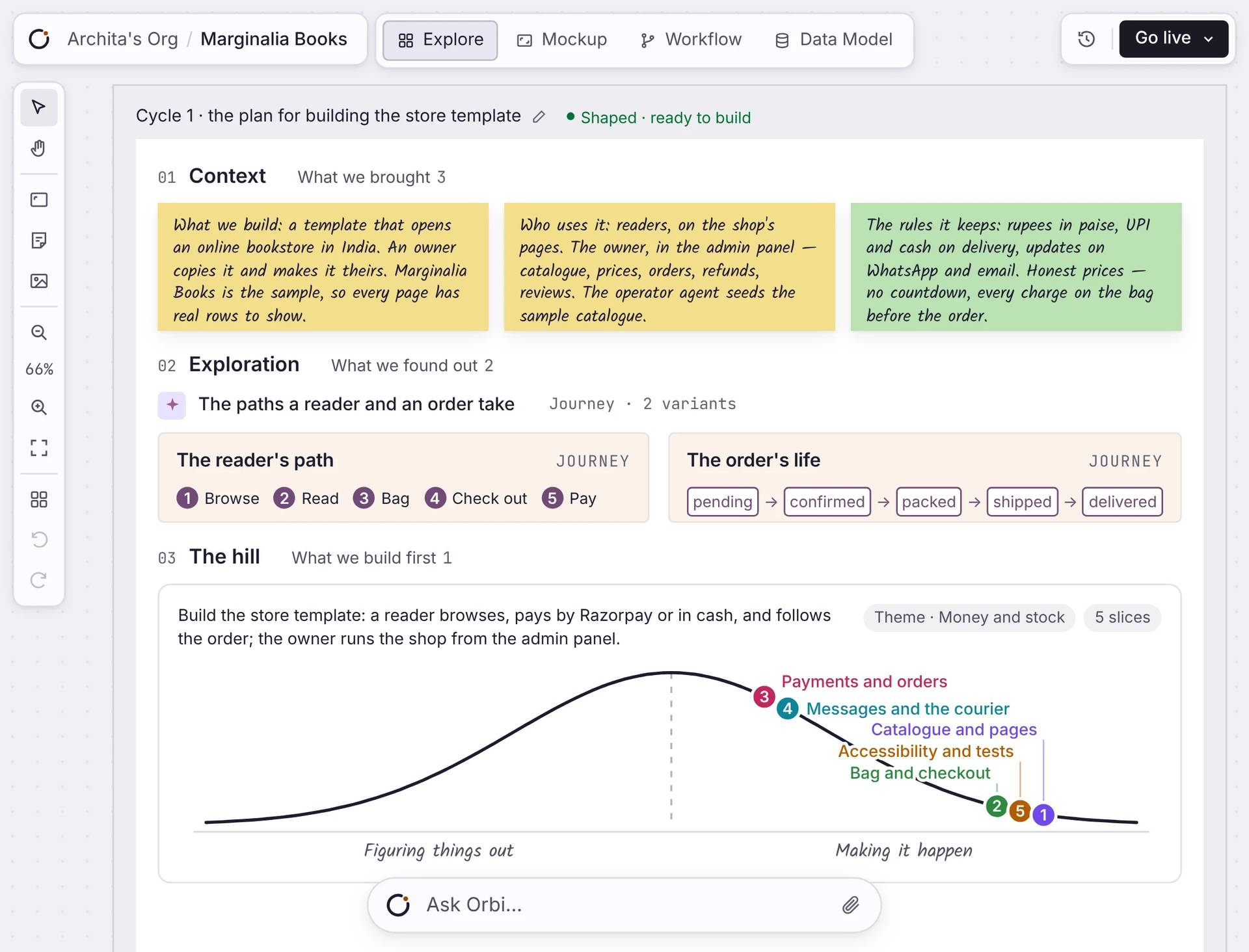
Task: Redo the action in the sidebar
Action: click(x=39, y=580)
